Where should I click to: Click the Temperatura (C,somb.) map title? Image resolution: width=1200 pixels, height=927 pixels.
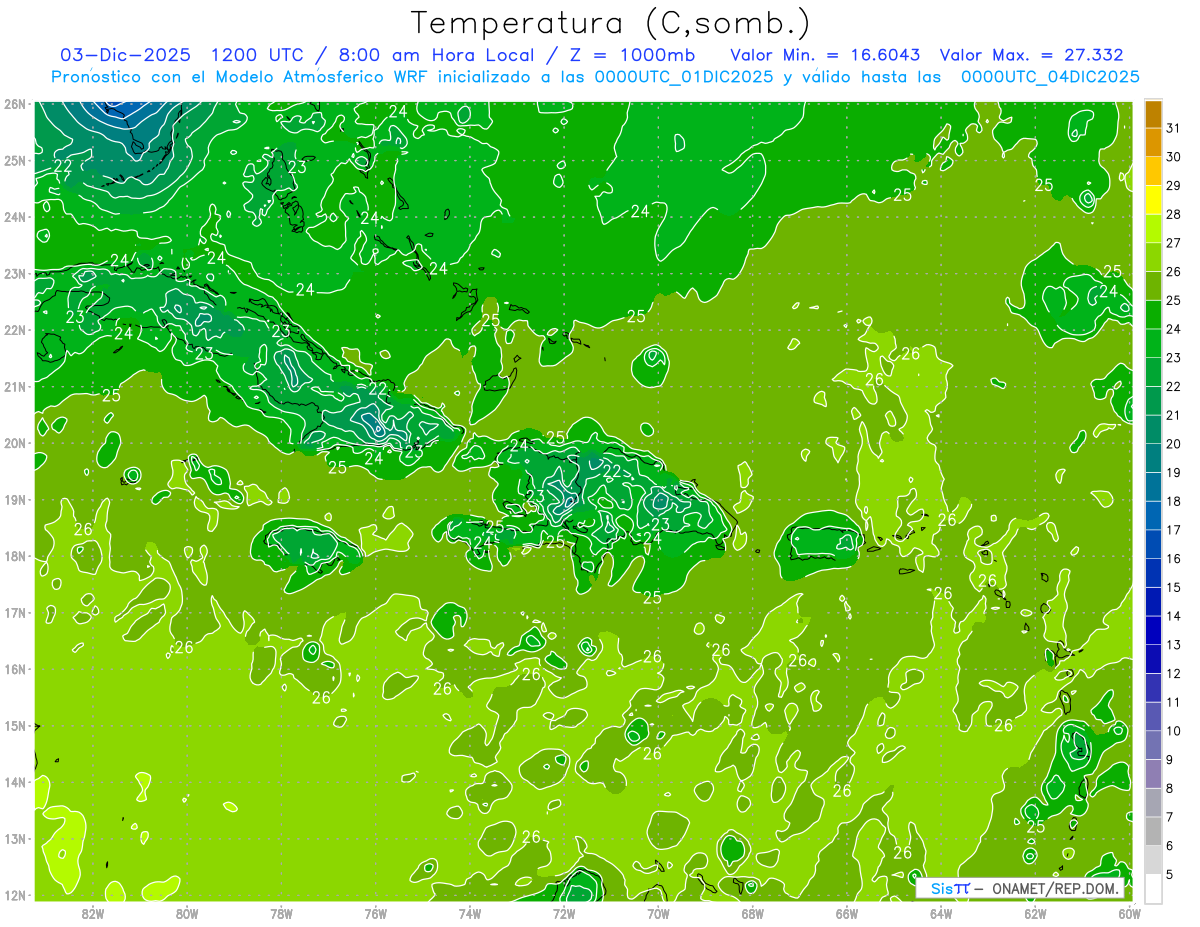[x=609, y=22]
